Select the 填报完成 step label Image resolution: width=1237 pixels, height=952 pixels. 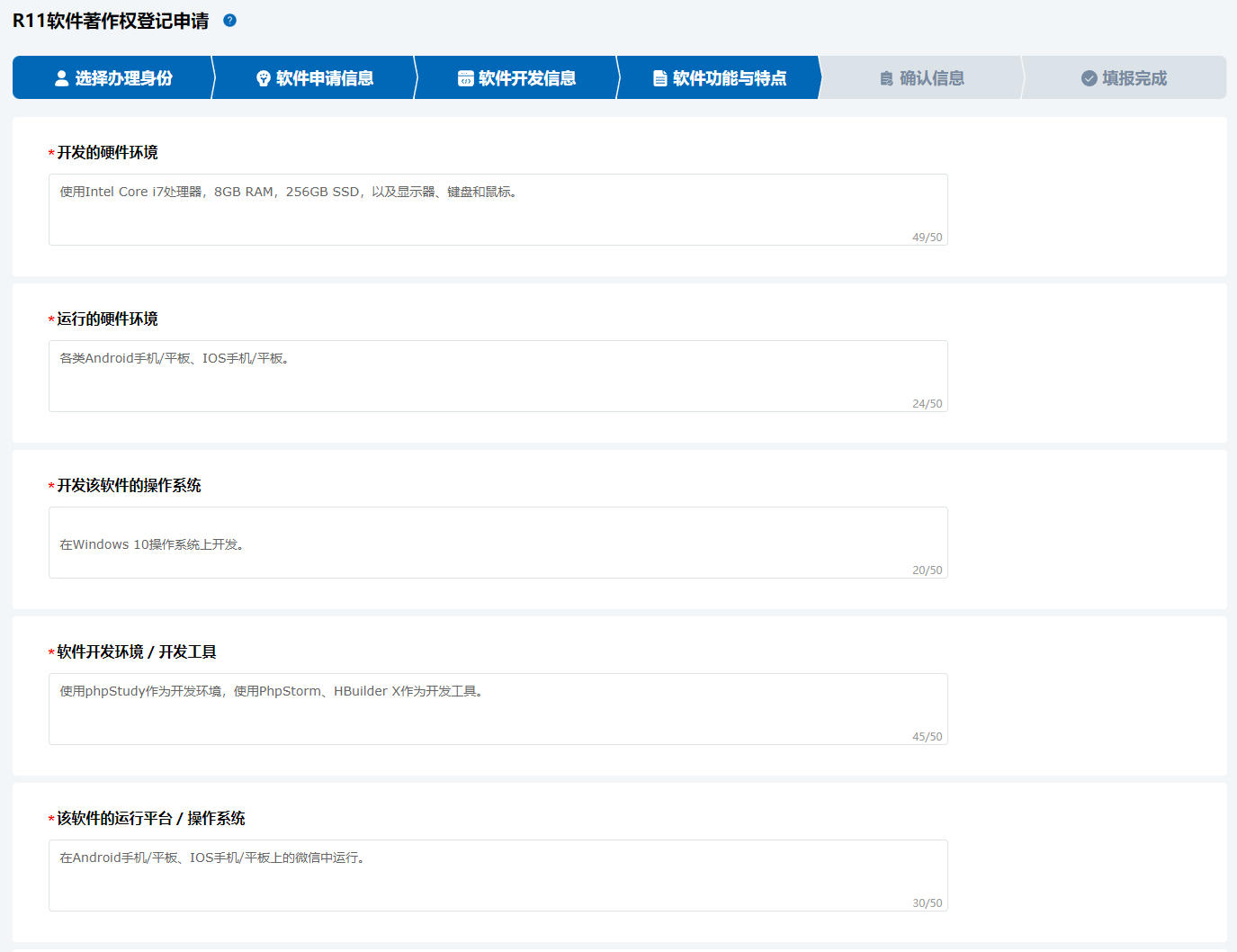pyautogui.click(x=1134, y=78)
